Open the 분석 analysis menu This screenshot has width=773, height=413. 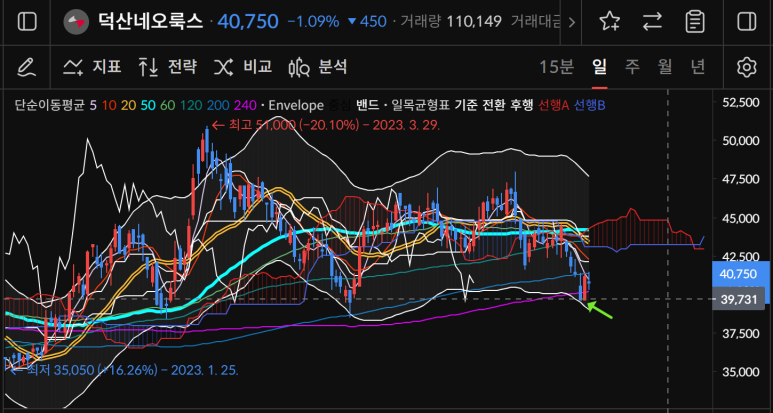point(318,67)
